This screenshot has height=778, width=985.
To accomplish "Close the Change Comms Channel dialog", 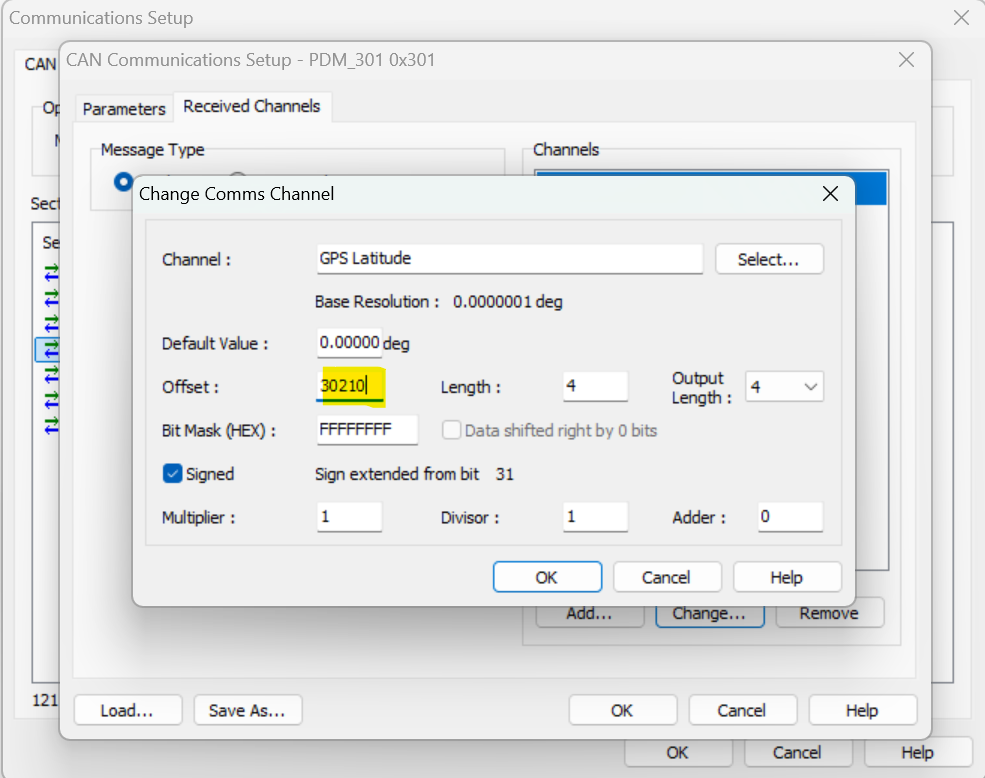I will pyautogui.click(x=829, y=194).
